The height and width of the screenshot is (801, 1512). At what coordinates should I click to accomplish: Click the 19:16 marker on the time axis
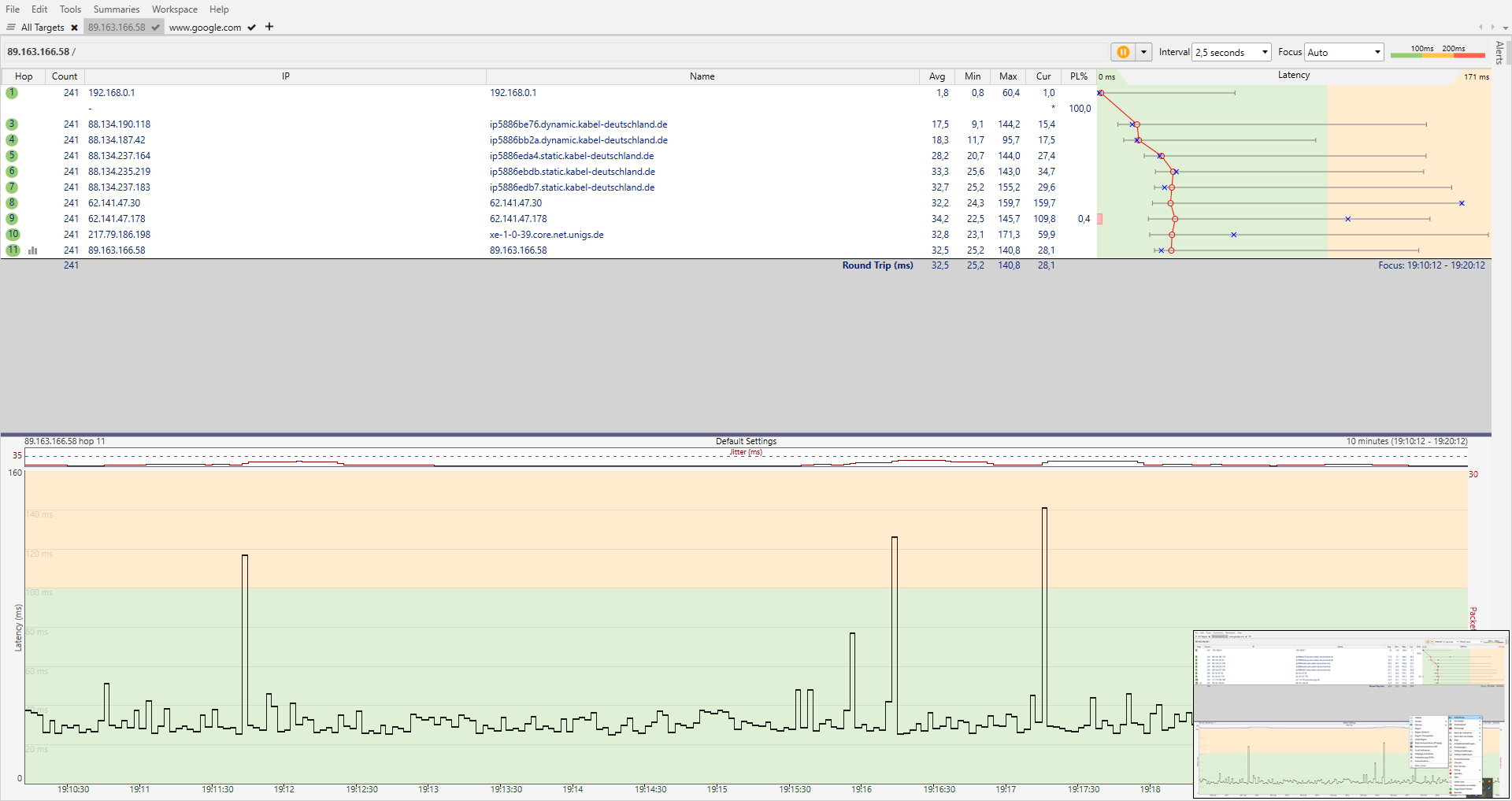[862, 789]
